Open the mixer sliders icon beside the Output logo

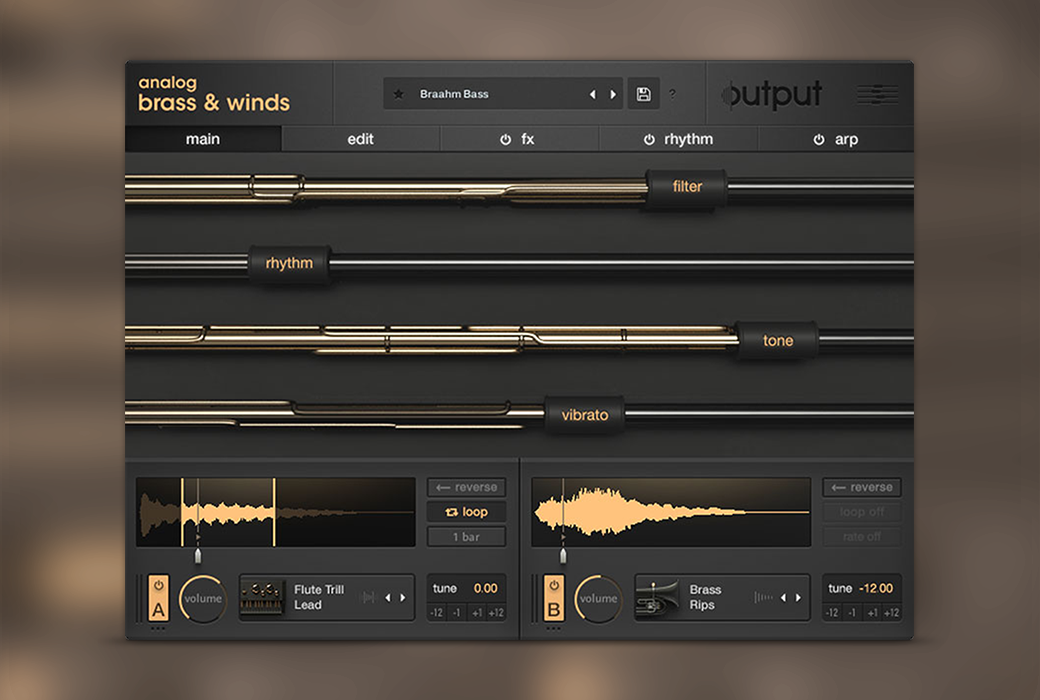877,95
